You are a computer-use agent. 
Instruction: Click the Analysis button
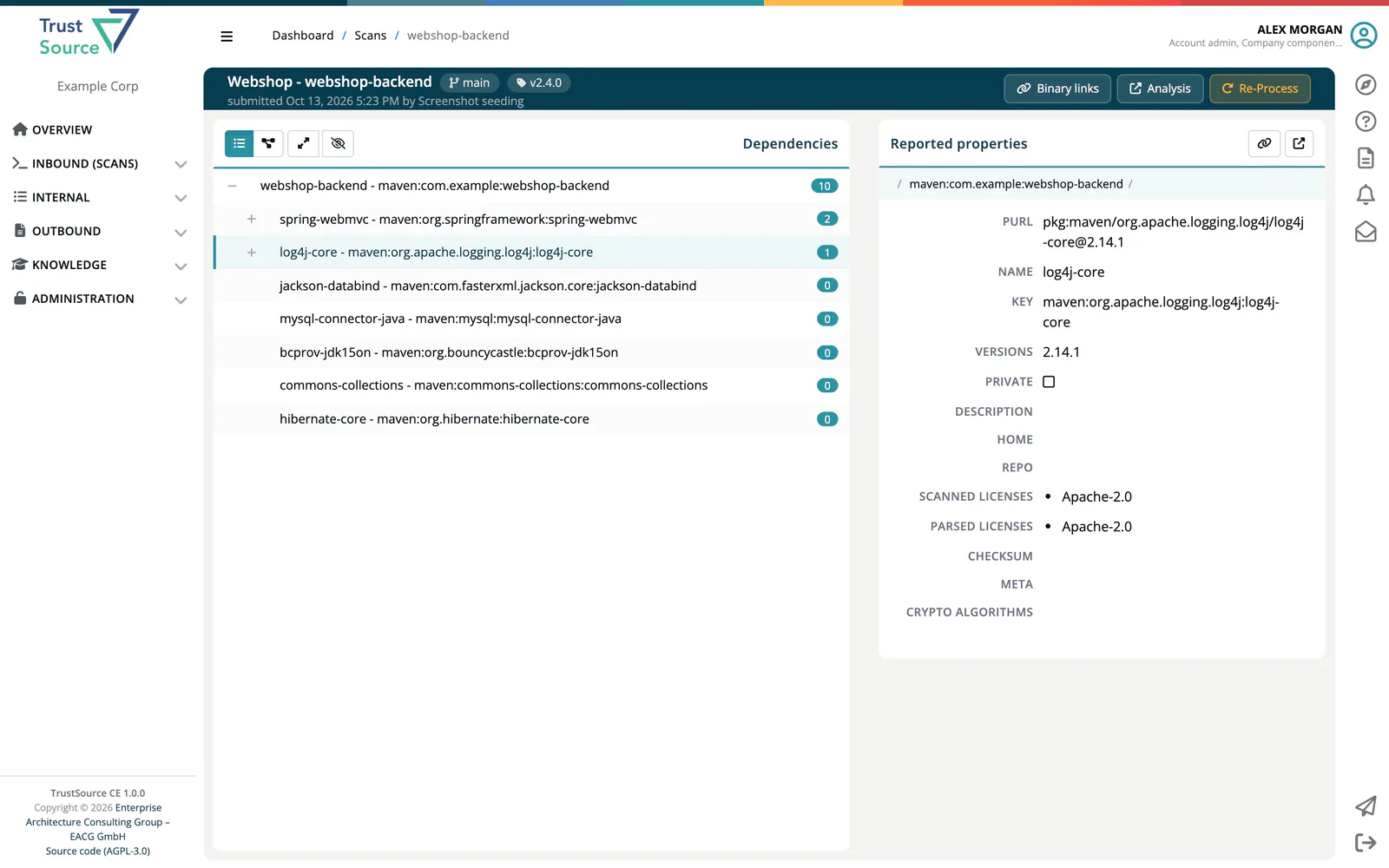[1160, 89]
